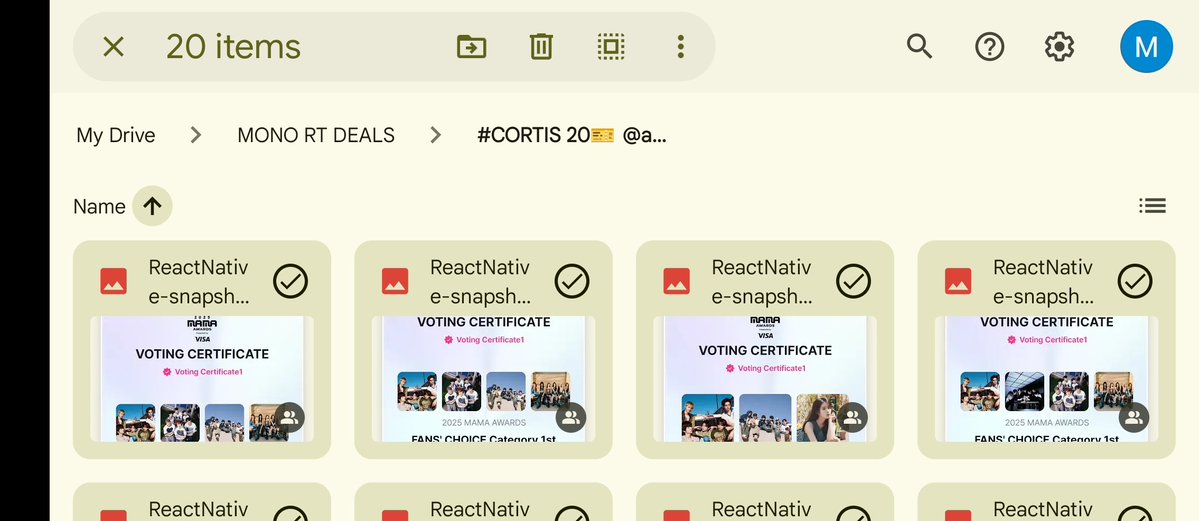Switch to list layout via the list icon
Image resolution: width=1199 pixels, height=521 pixels.
(1152, 206)
